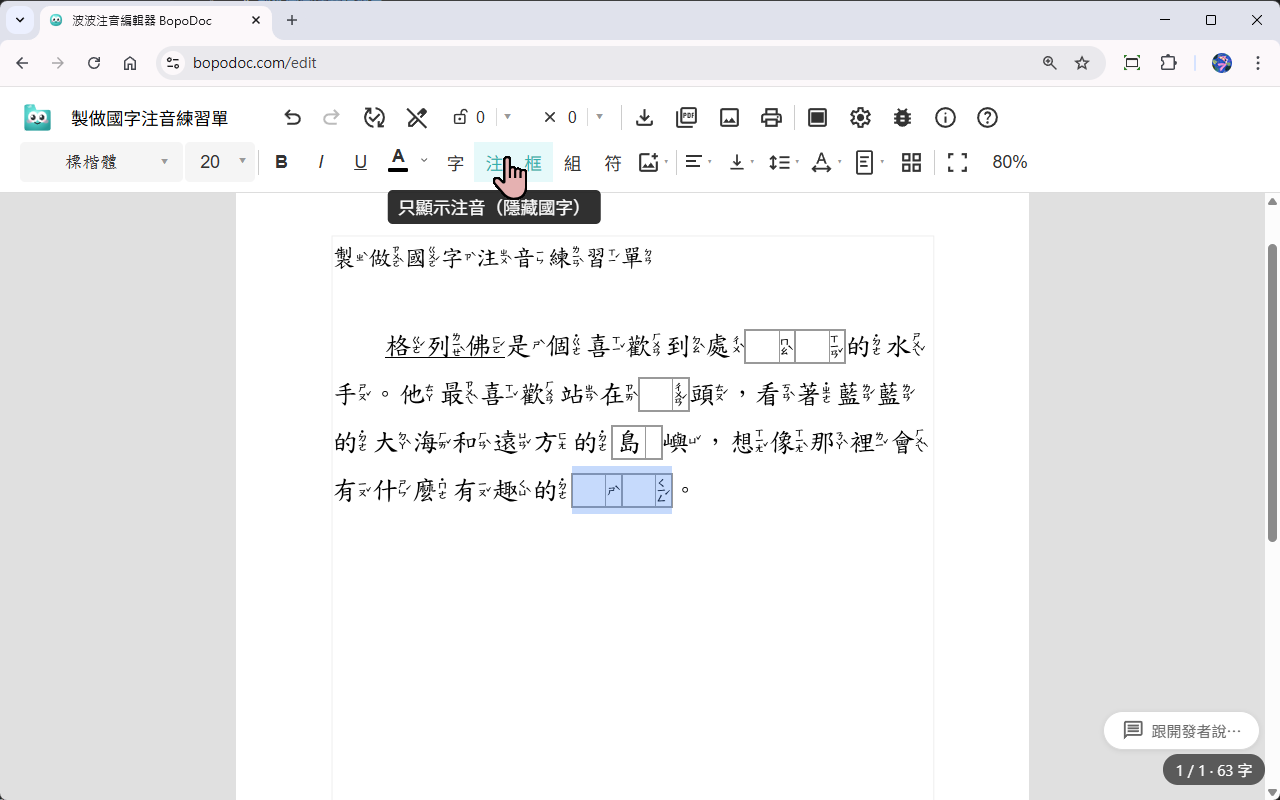Image resolution: width=1280 pixels, height=800 pixels.
Task: Toggle zhuyin-only mode with the 注 button
Action: 497,162
